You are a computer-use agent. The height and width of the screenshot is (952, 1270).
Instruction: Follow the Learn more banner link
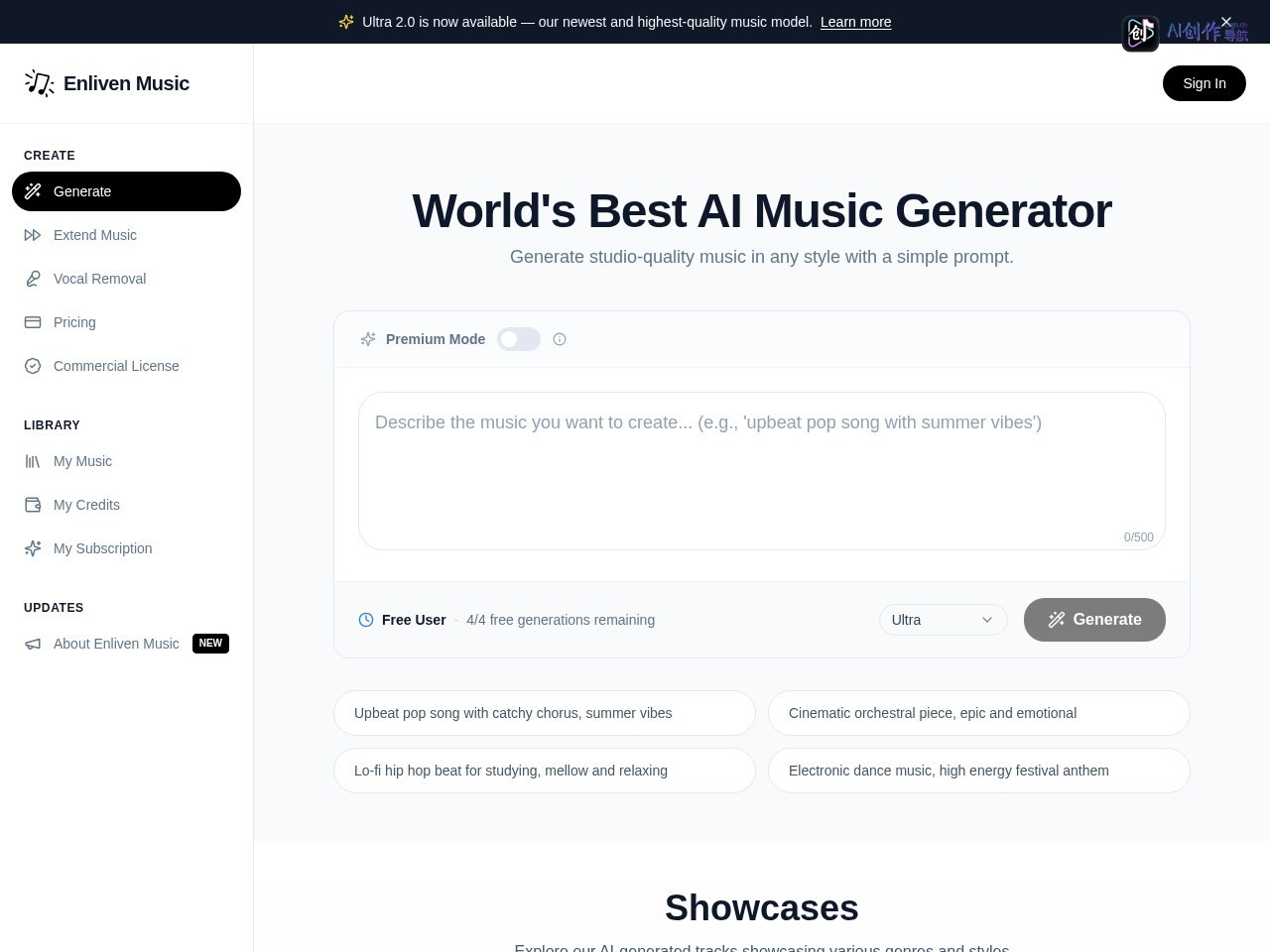[855, 22]
